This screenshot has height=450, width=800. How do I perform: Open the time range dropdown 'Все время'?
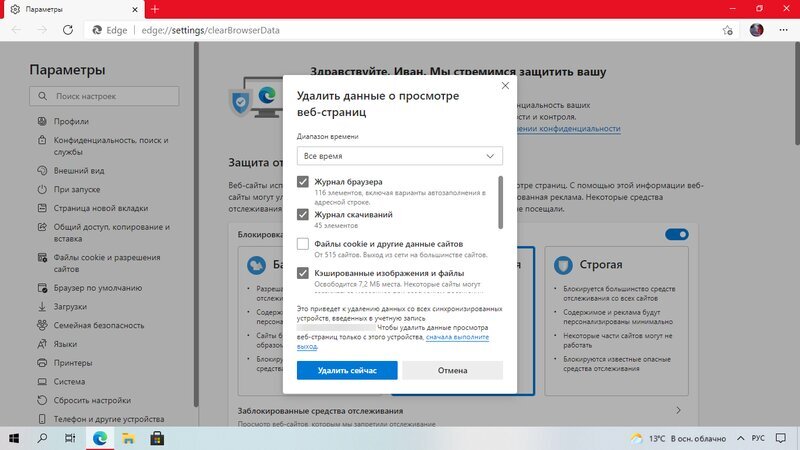[x=399, y=156]
